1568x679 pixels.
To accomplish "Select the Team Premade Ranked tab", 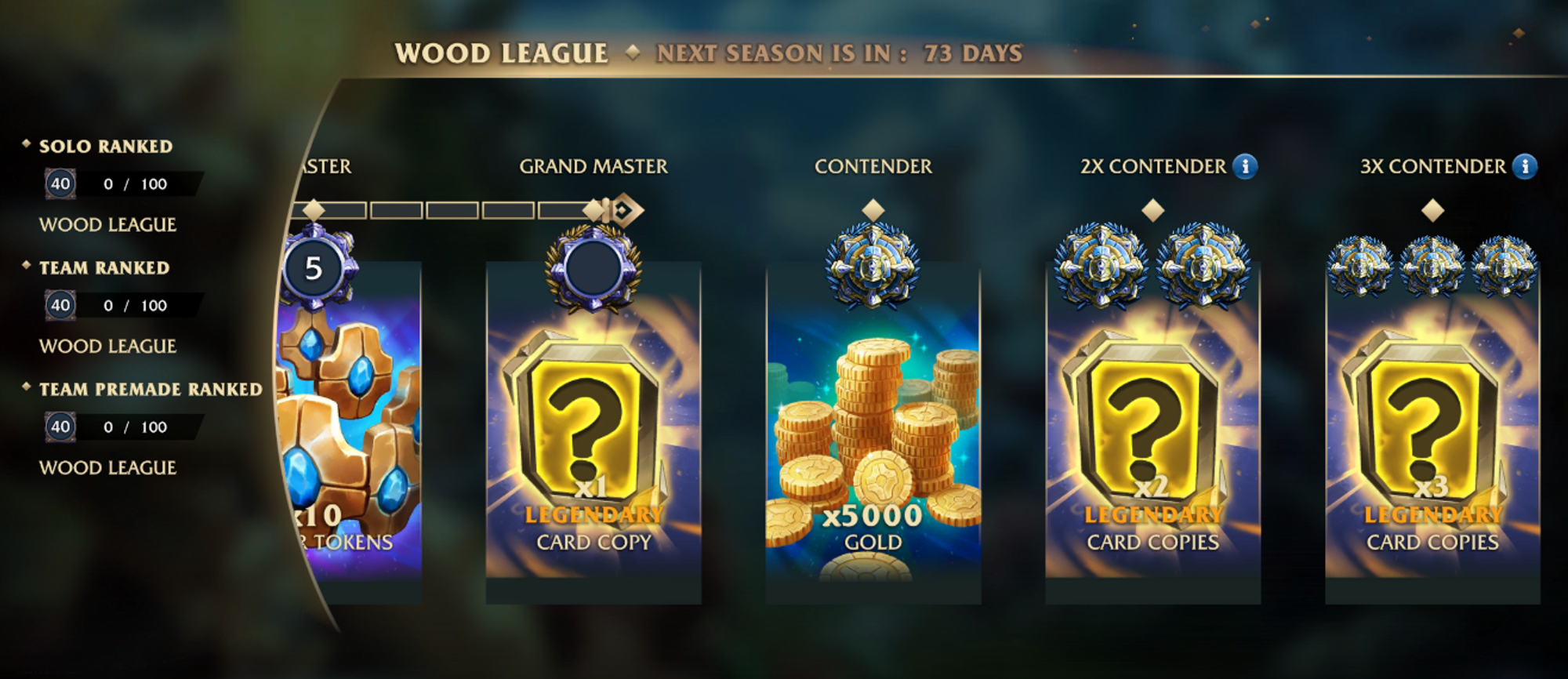I will [x=151, y=390].
